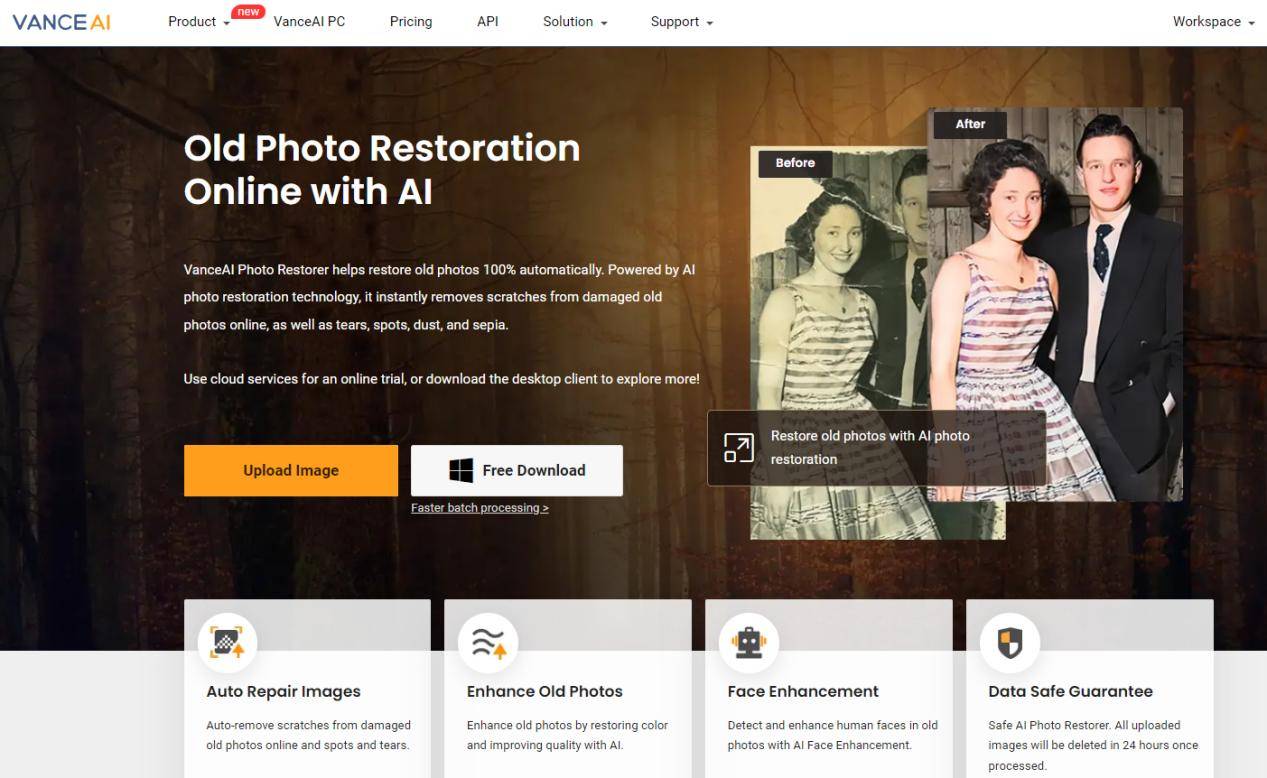Click the VanceAI logo
The width and height of the screenshot is (1267, 778).
click(62, 22)
